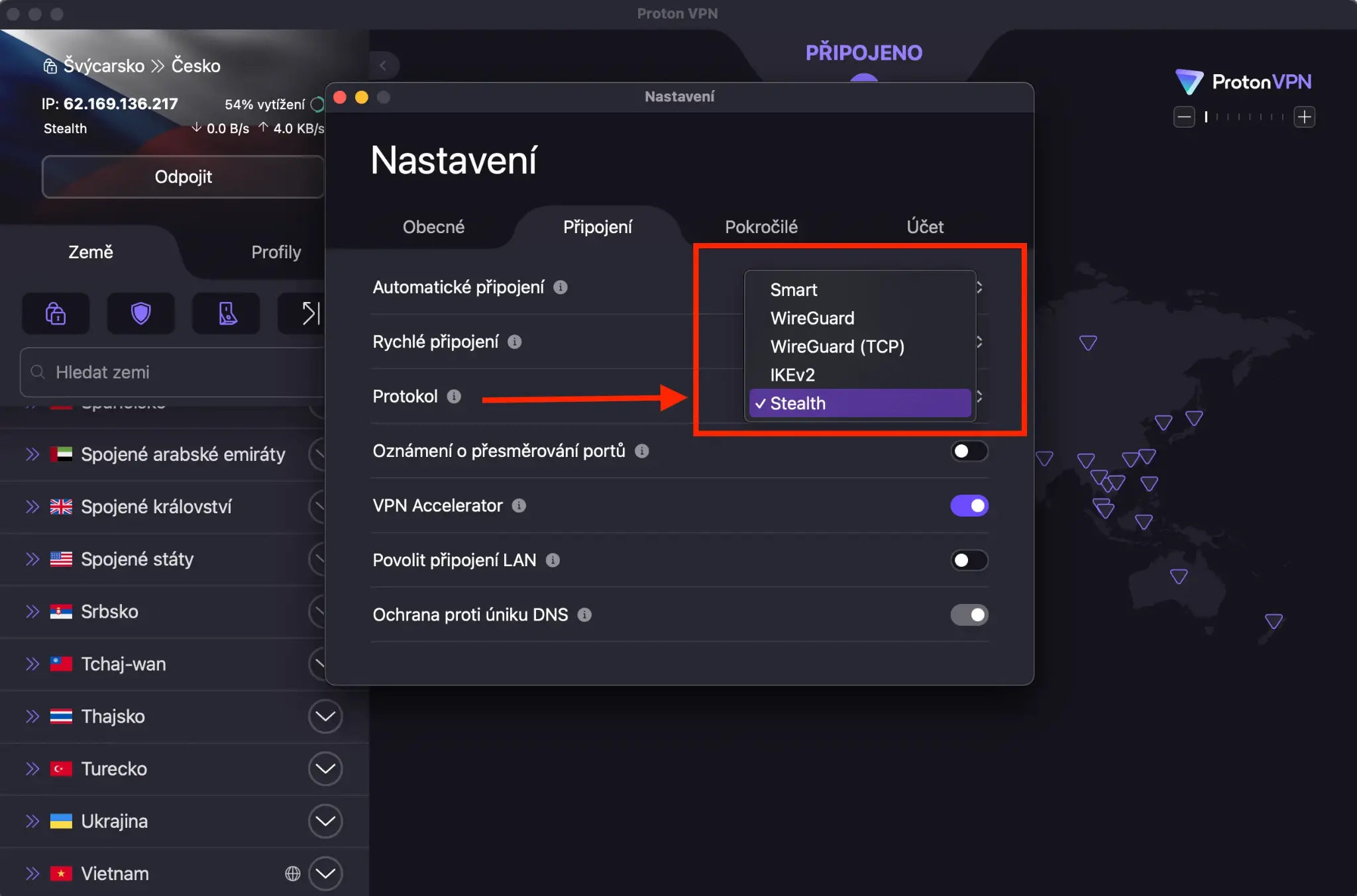Enable Oznámení o přesměrování portů

click(969, 451)
